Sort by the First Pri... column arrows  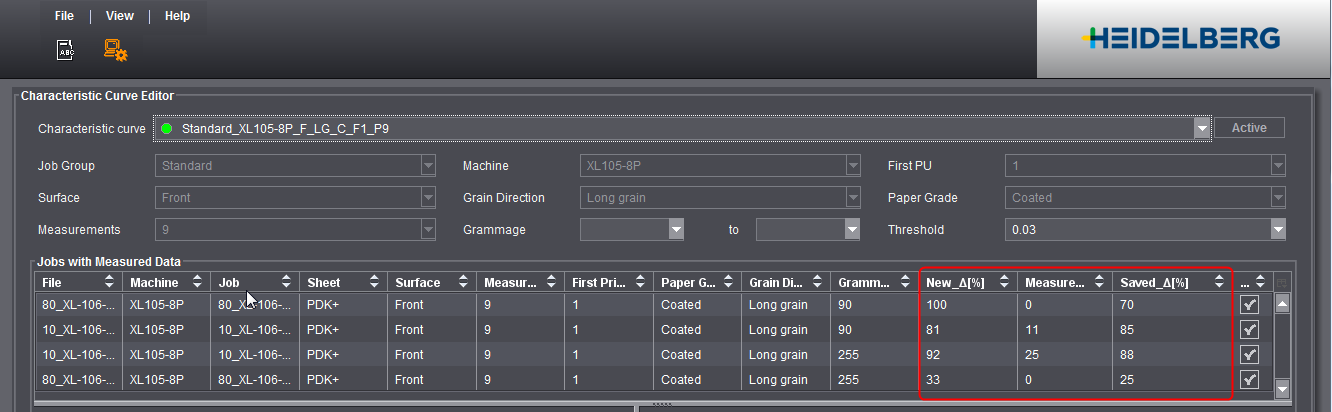coord(638,283)
